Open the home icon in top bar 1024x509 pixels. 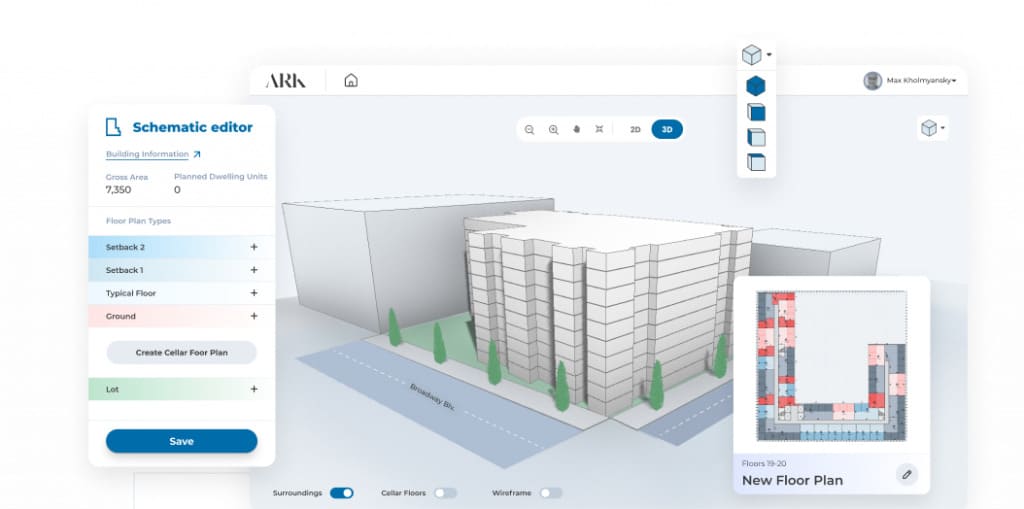351,80
